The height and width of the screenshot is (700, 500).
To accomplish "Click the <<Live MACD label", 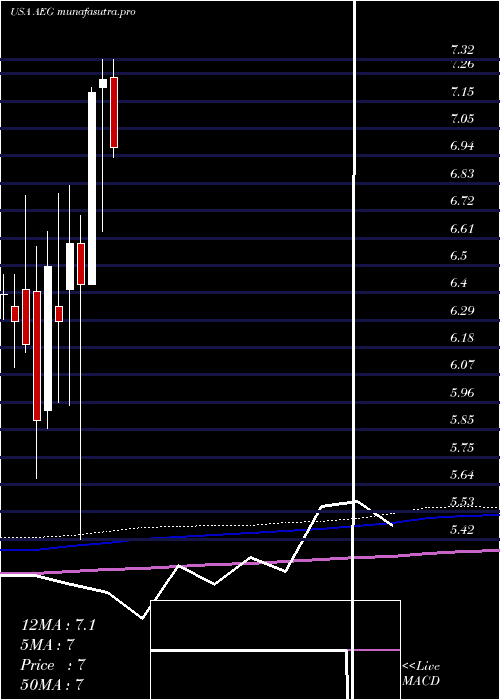I will tap(421, 674).
